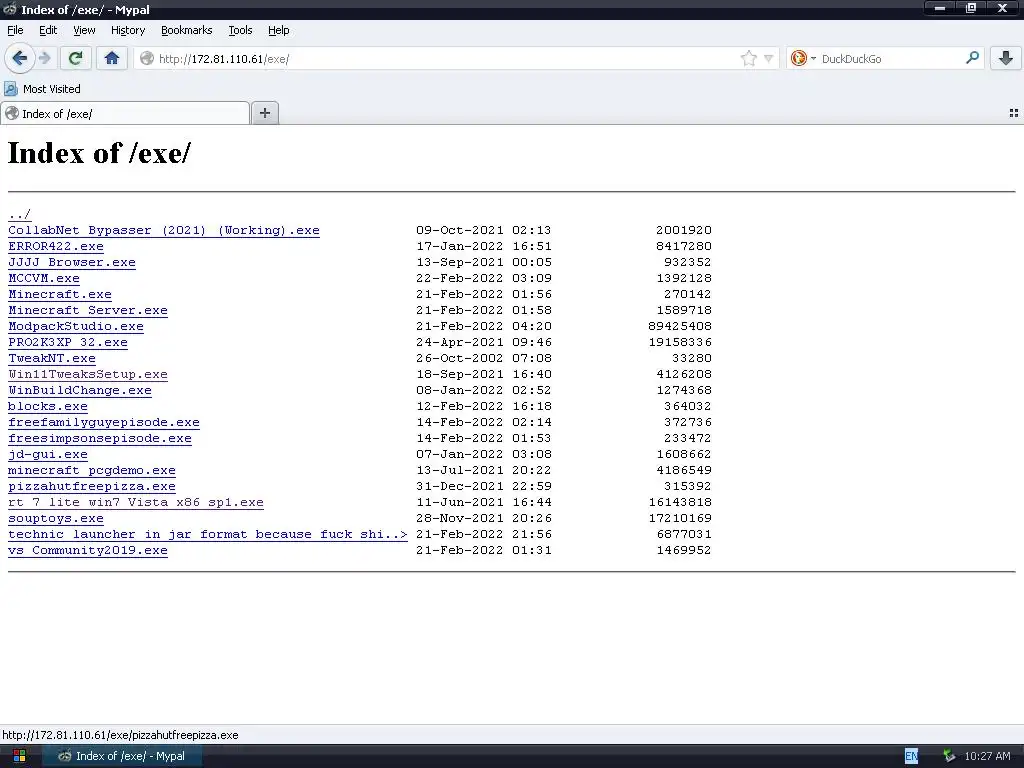
Task: Click the Mypal icon in the title bar
Action: (10, 9)
